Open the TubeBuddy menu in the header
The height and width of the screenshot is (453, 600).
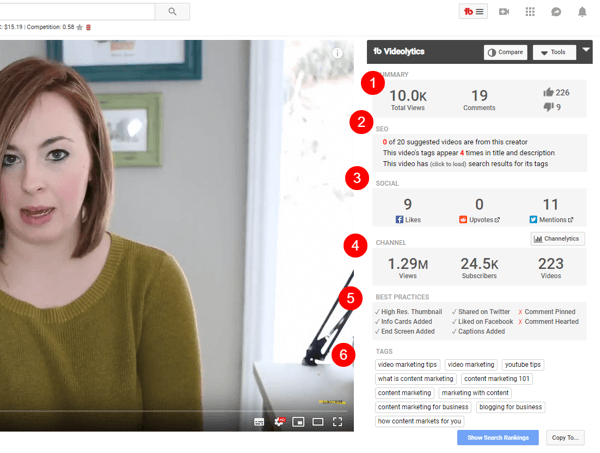pyautogui.click(x=472, y=12)
